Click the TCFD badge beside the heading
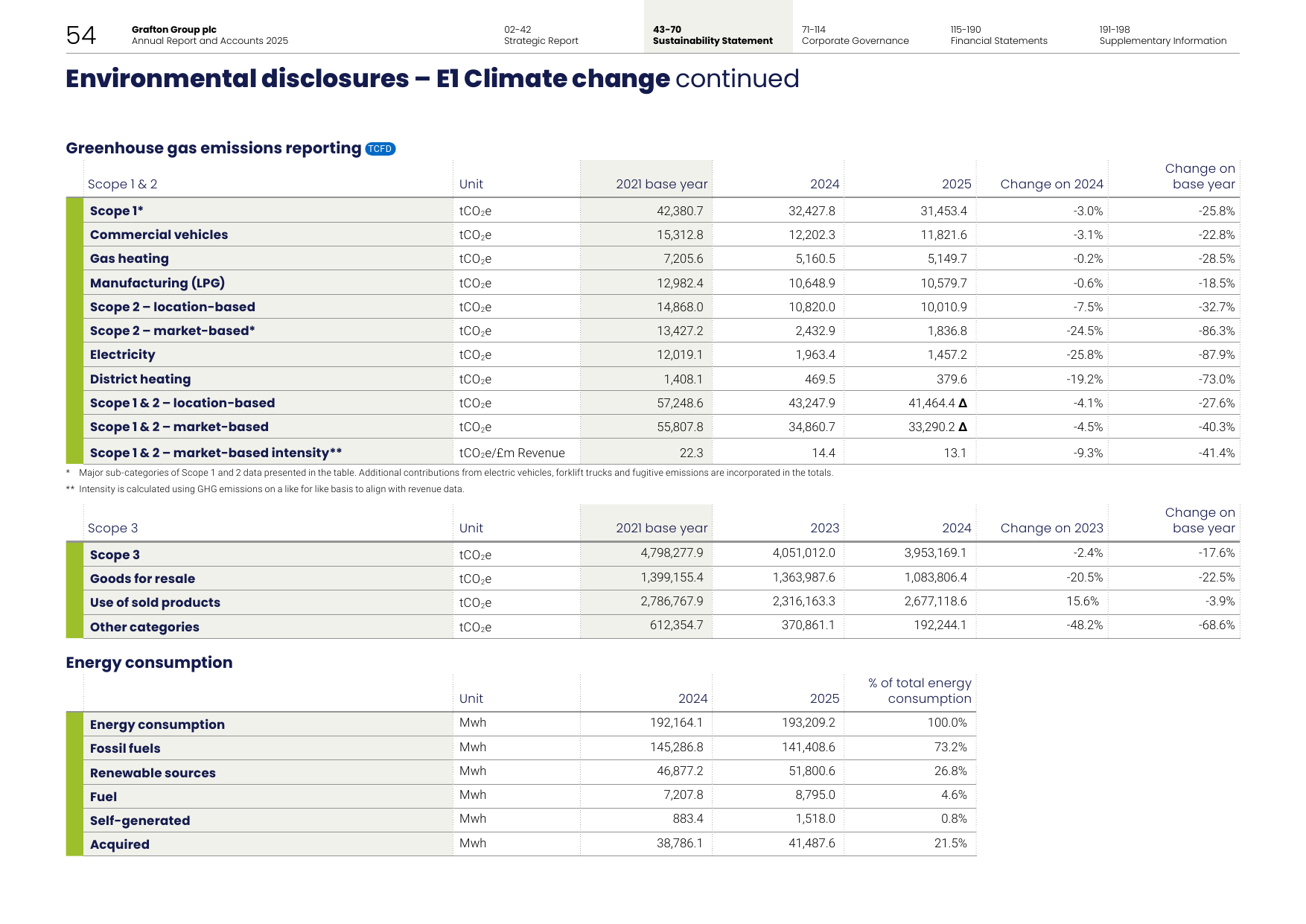Screen dimensions: 1306x924 [380, 149]
